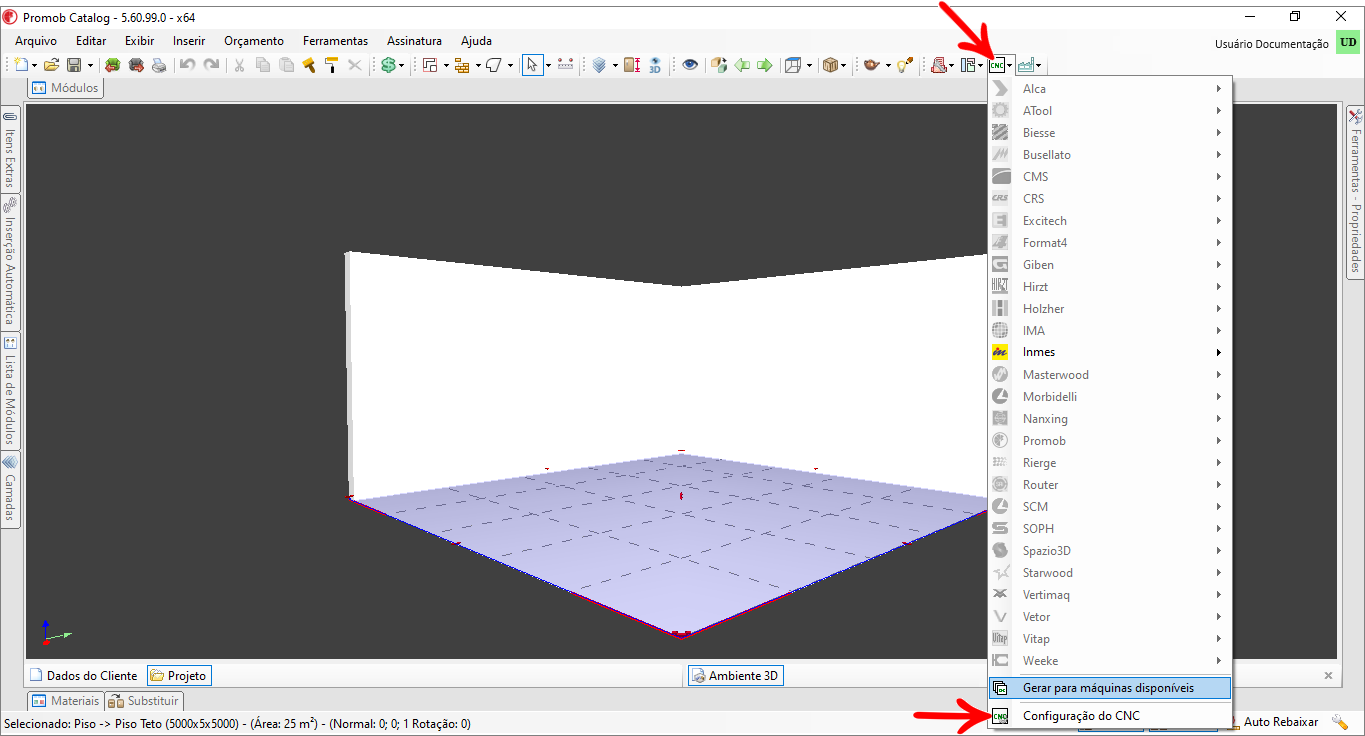The height and width of the screenshot is (736, 1365).
Task: Open the Alca submenu
Action: coord(1109,88)
